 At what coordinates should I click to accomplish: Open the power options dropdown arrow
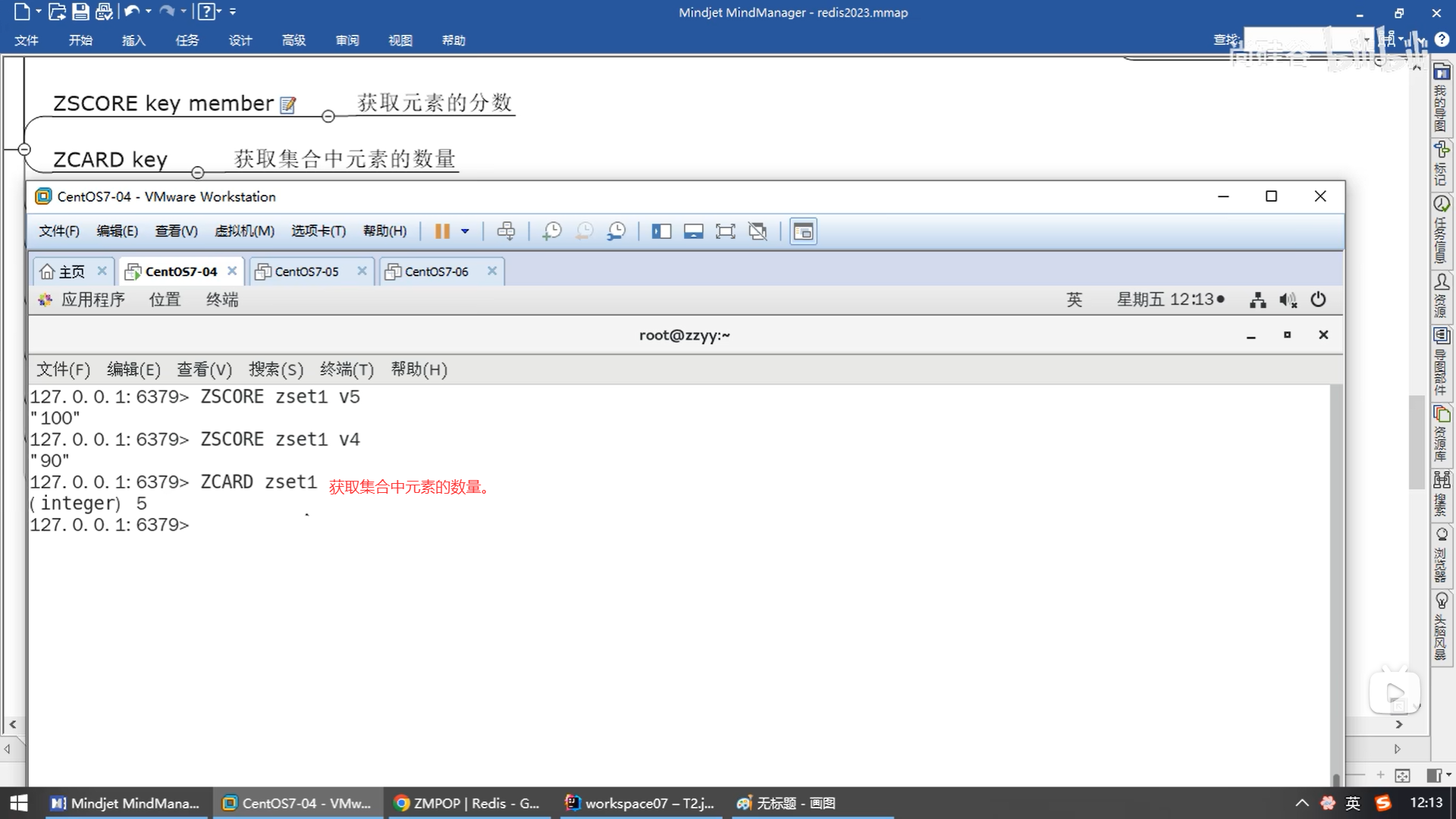coord(465,231)
